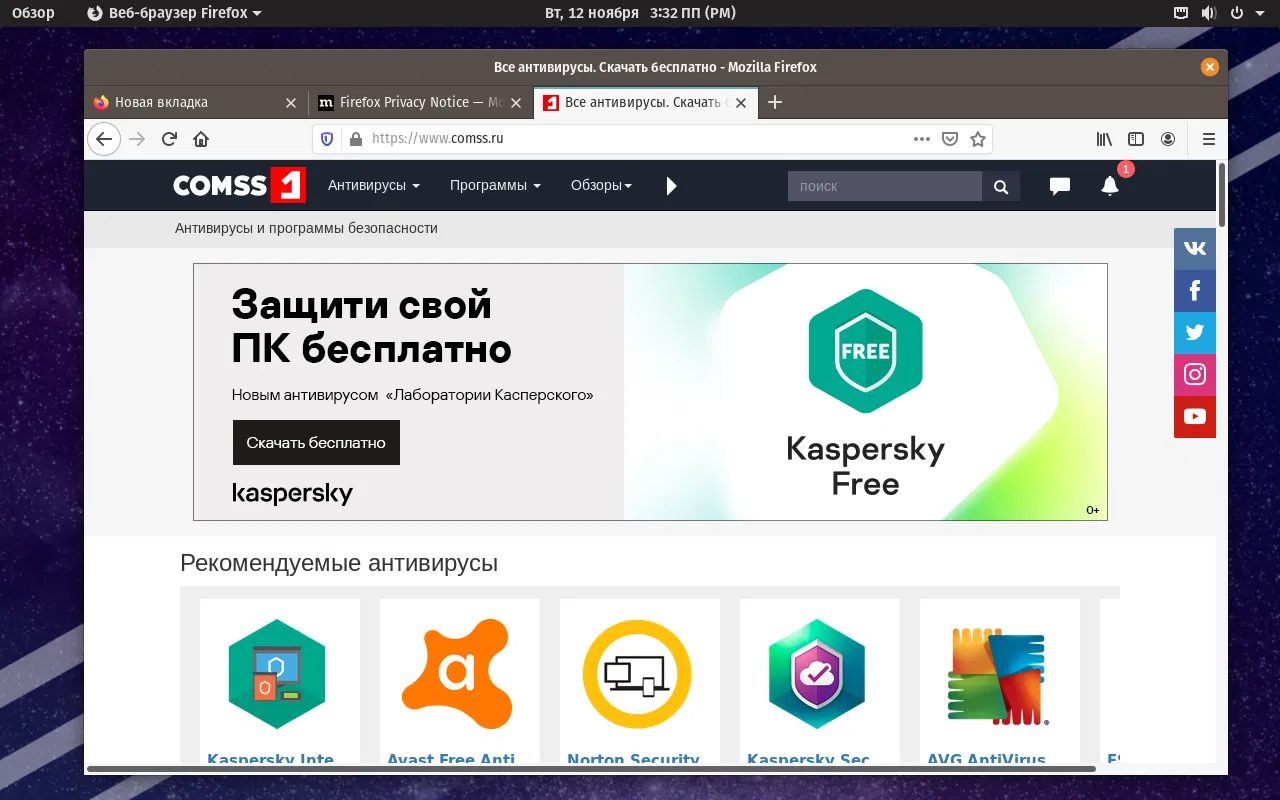Open the Twitter social page

pyautogui.click(x=1195, y=333)
